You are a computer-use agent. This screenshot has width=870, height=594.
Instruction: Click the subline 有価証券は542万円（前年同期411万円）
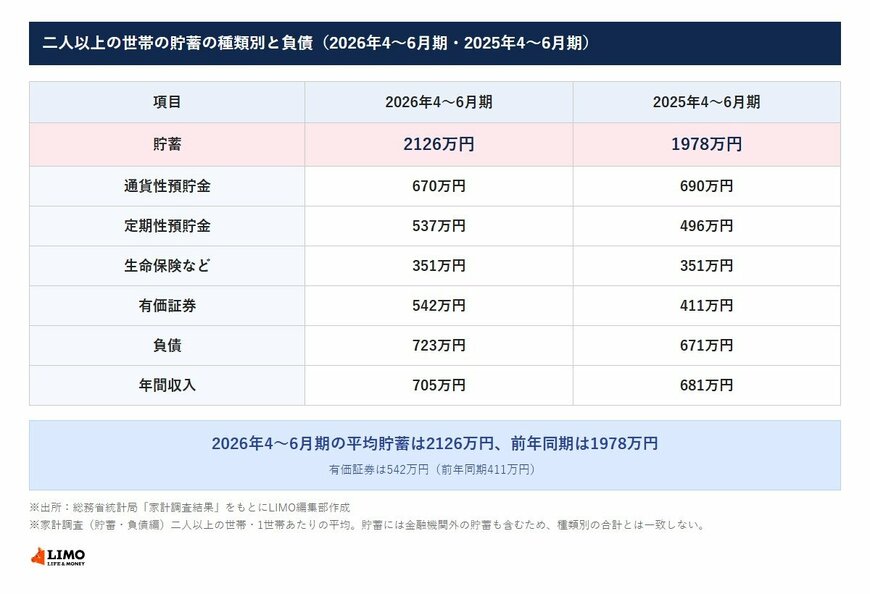coord(433,470)
